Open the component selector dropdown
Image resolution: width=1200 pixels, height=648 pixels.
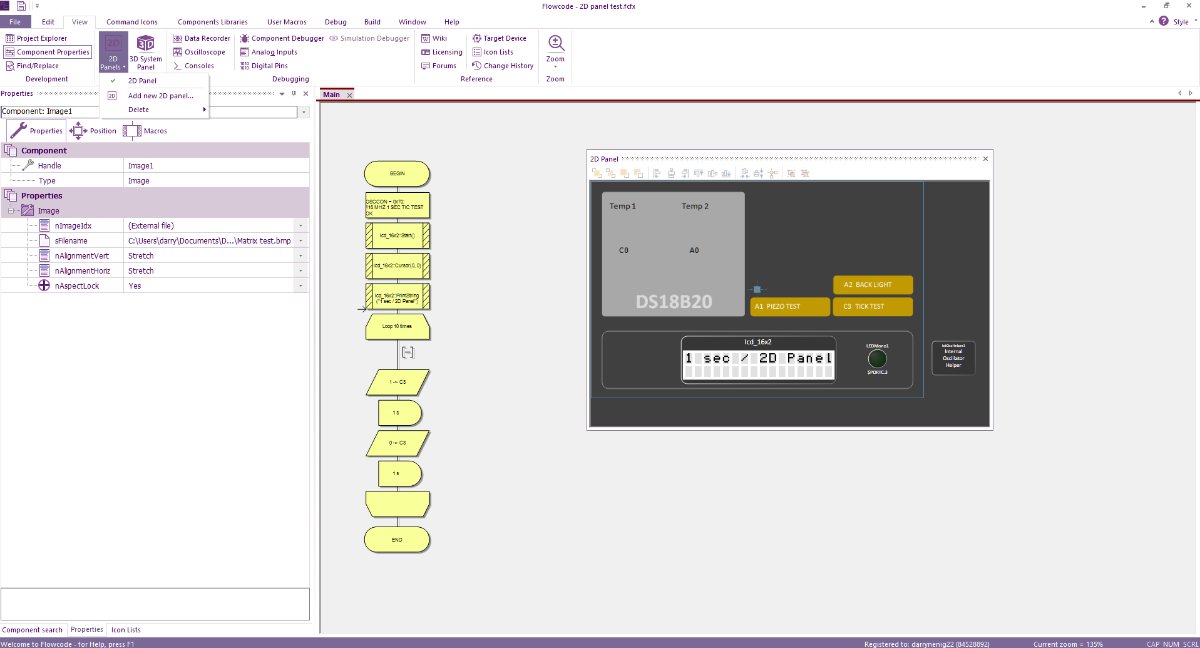pos(302,111)
